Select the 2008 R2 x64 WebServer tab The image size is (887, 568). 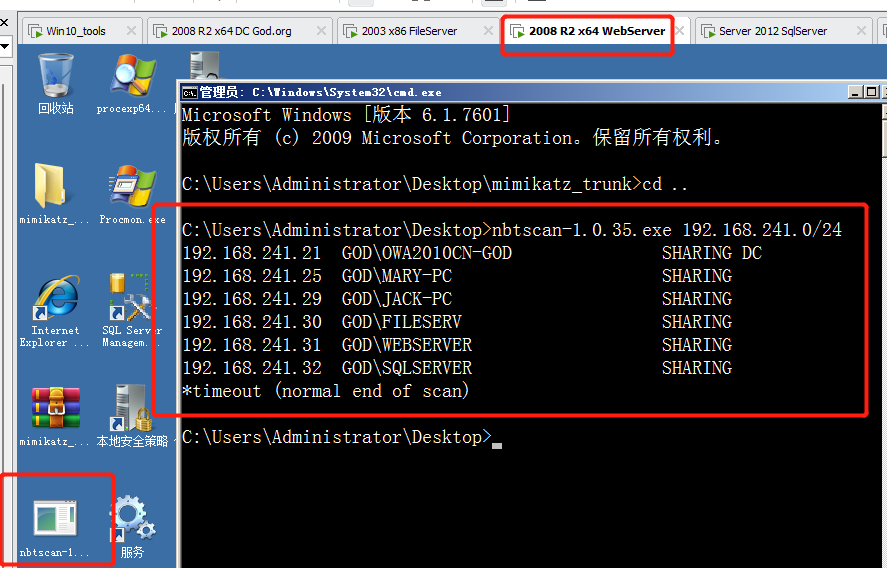(x=587, y=31)
